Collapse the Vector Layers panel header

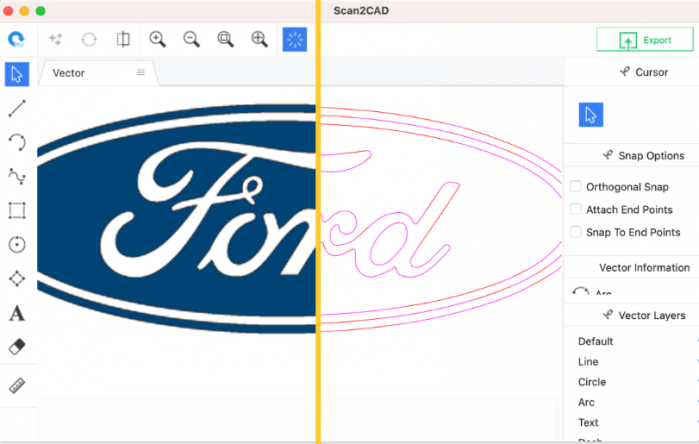tap(644, 315)
